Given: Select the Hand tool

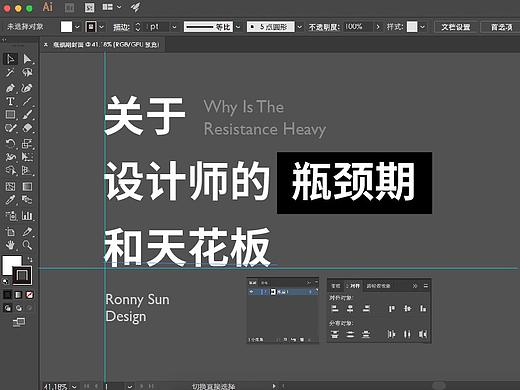Looking at the screenshot, I should coord(10,245).
